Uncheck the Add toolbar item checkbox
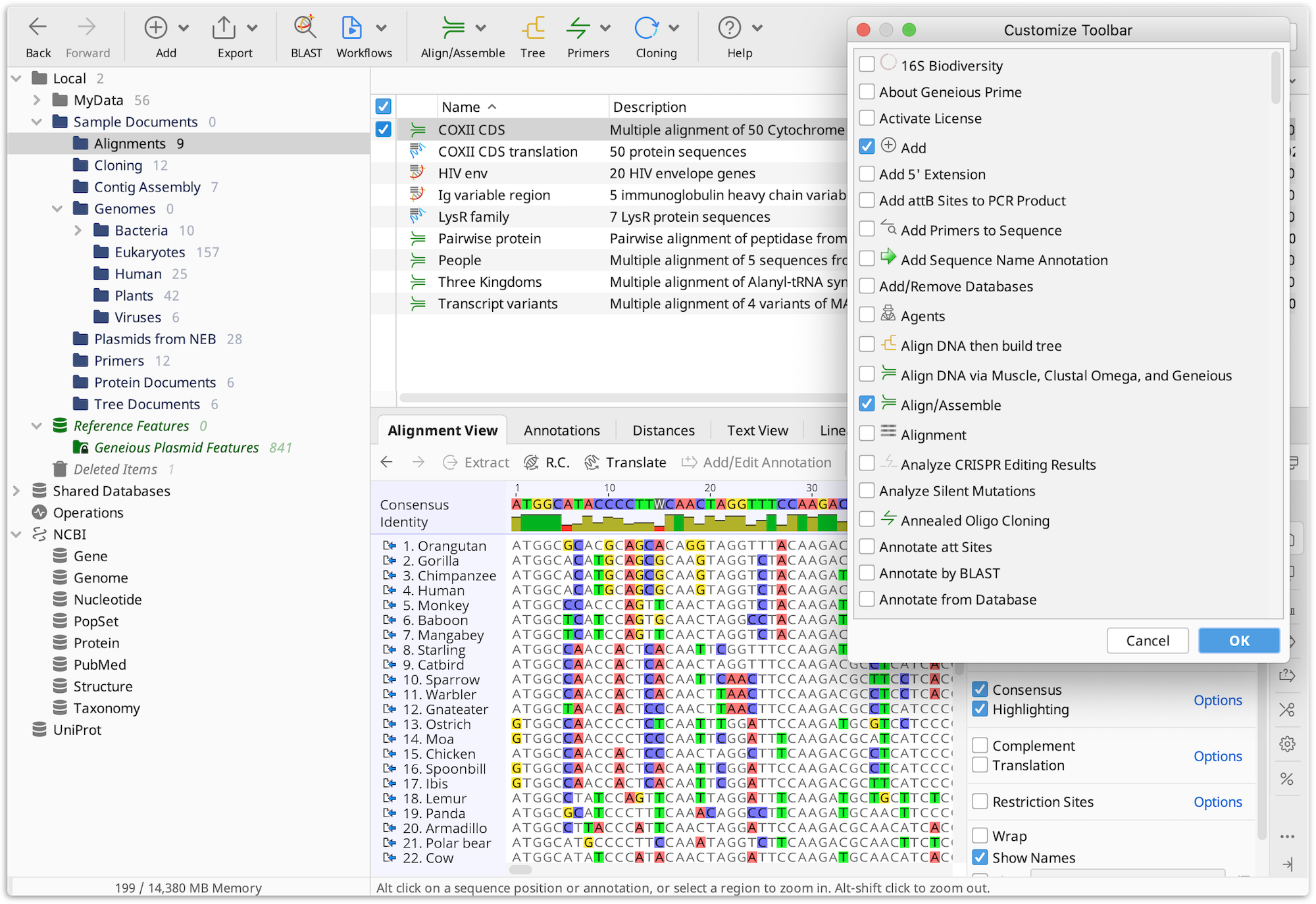Screen dimensions: 1316x904 tap(867, 147)
